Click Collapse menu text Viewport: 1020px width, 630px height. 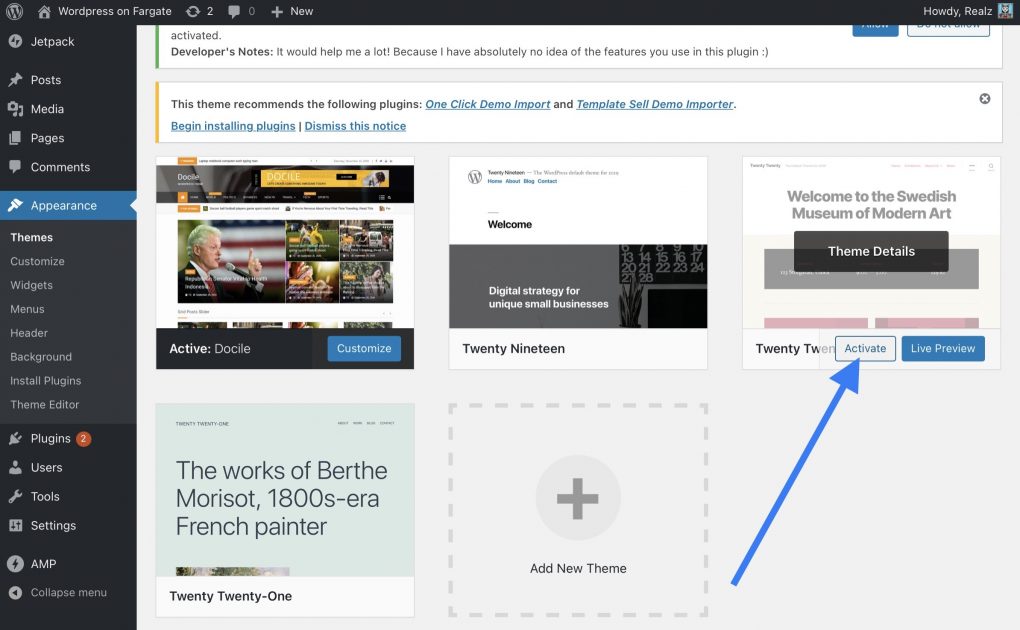click(68, 592)
